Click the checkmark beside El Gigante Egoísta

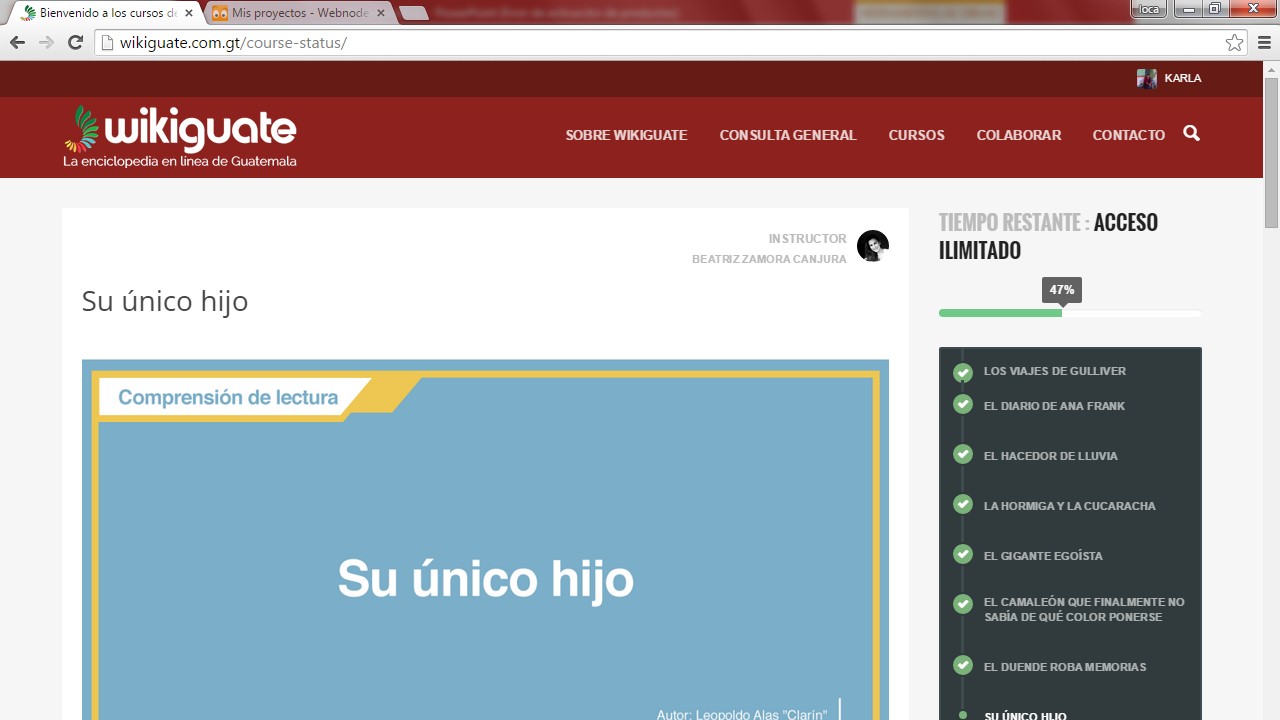(x=963, y=554)
